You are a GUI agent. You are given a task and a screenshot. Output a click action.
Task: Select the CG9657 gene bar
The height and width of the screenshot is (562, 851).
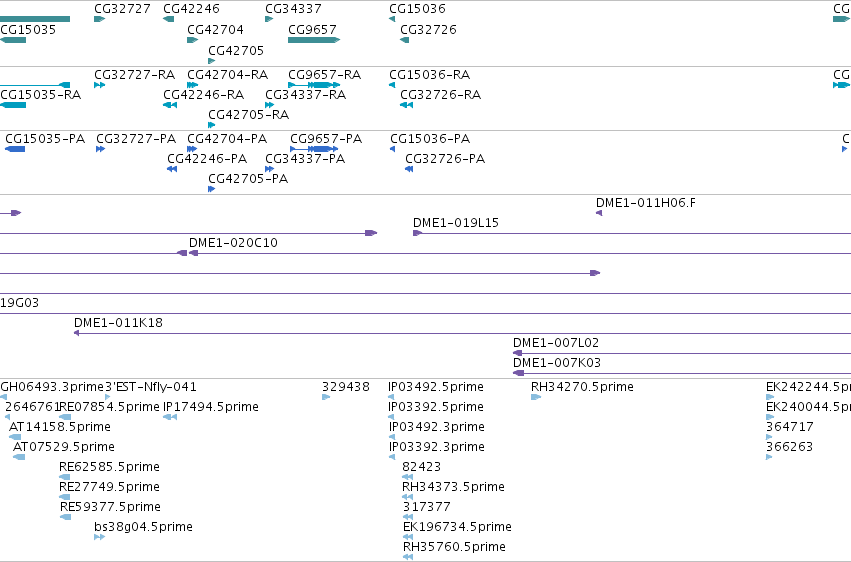pos(314,40)
